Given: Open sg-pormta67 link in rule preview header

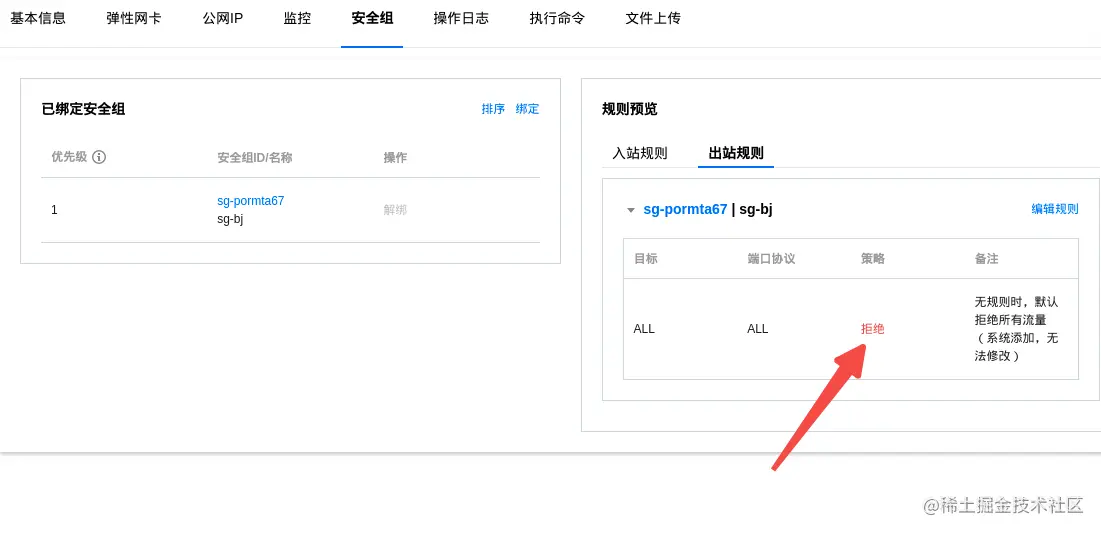Looking at the screenshot, I should [x=685, y=209].
